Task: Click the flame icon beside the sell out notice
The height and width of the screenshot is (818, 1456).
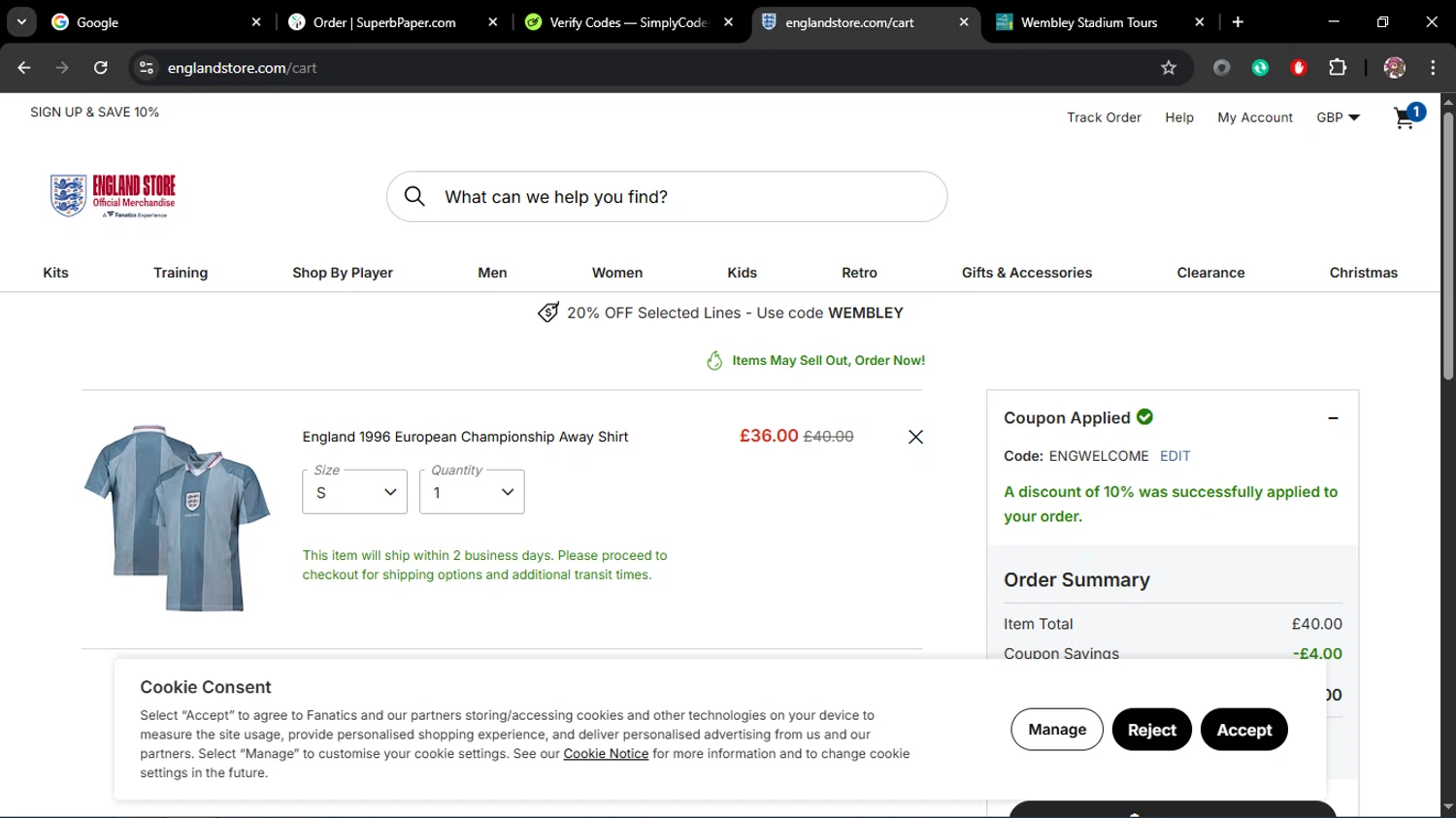Action: tap(714, 360)
